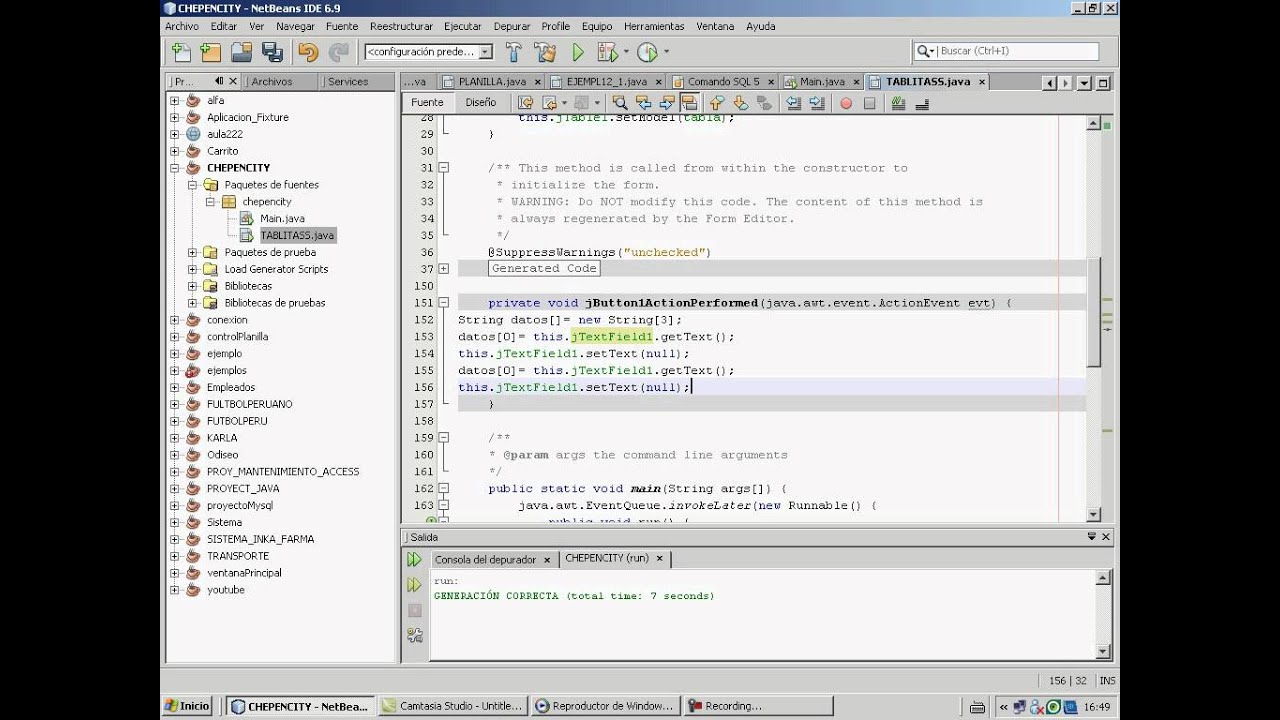Click the Comment lines icon in editor toolbar

pos(898,102)
